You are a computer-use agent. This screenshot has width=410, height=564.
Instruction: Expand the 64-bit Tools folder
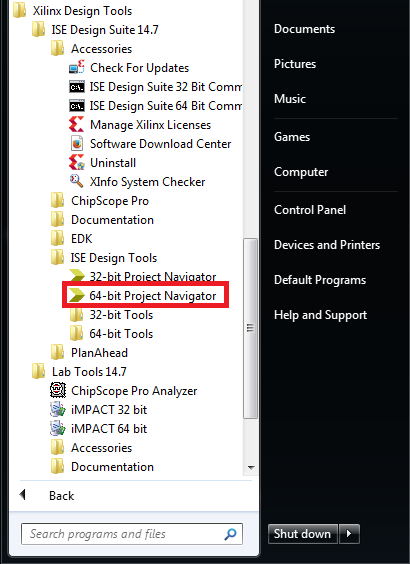pos(111,333)
